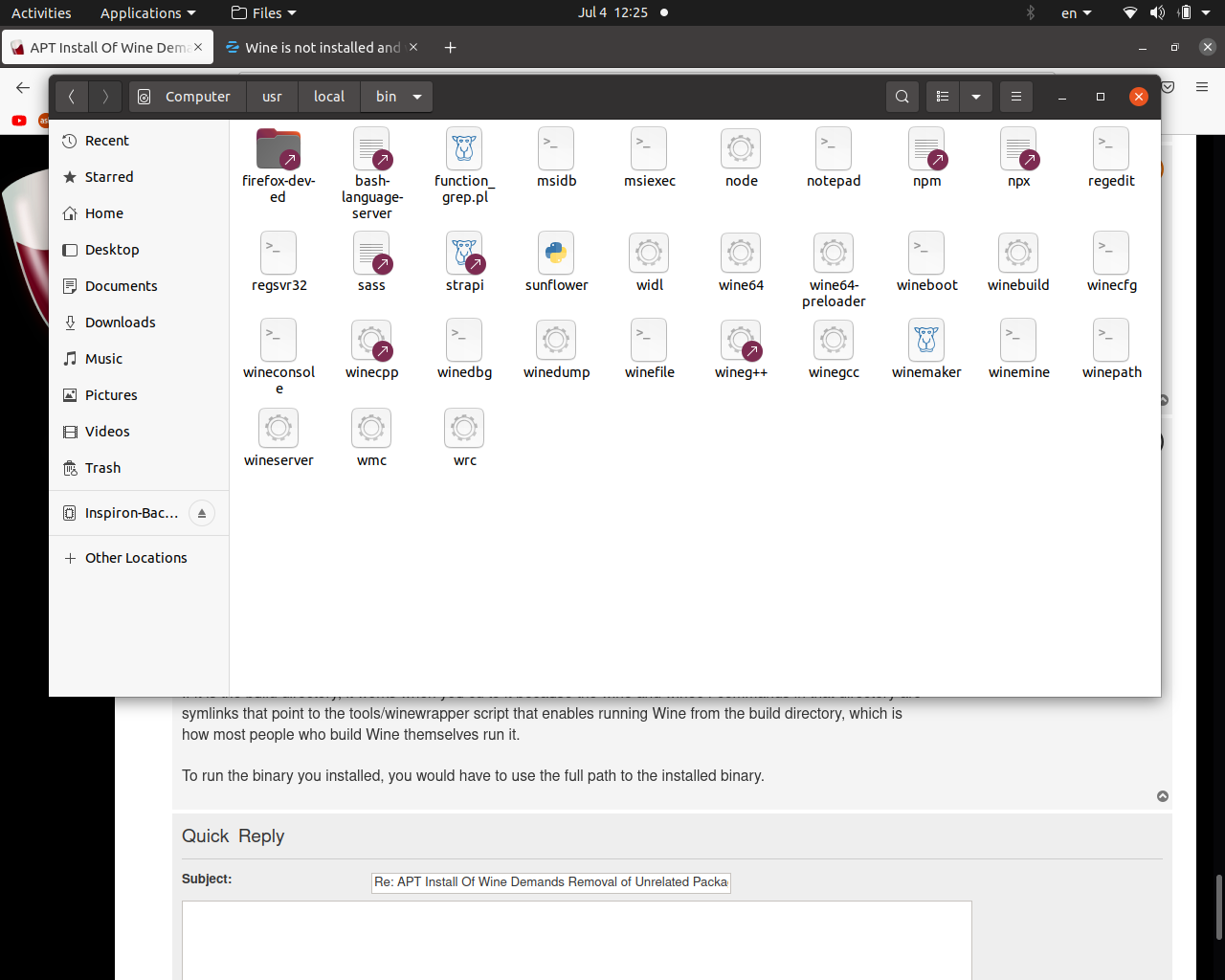Select the npm symlink file

(926, 149)
